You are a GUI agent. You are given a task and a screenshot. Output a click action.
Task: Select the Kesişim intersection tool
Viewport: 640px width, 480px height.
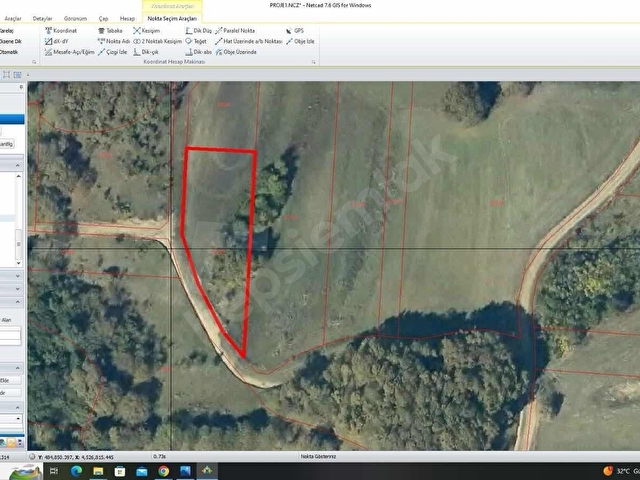(147, 31)
